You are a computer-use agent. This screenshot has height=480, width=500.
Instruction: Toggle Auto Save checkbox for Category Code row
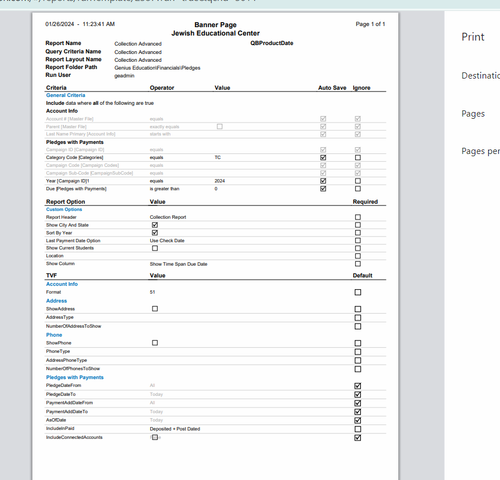pyautogui.click(x=323, y=157)
